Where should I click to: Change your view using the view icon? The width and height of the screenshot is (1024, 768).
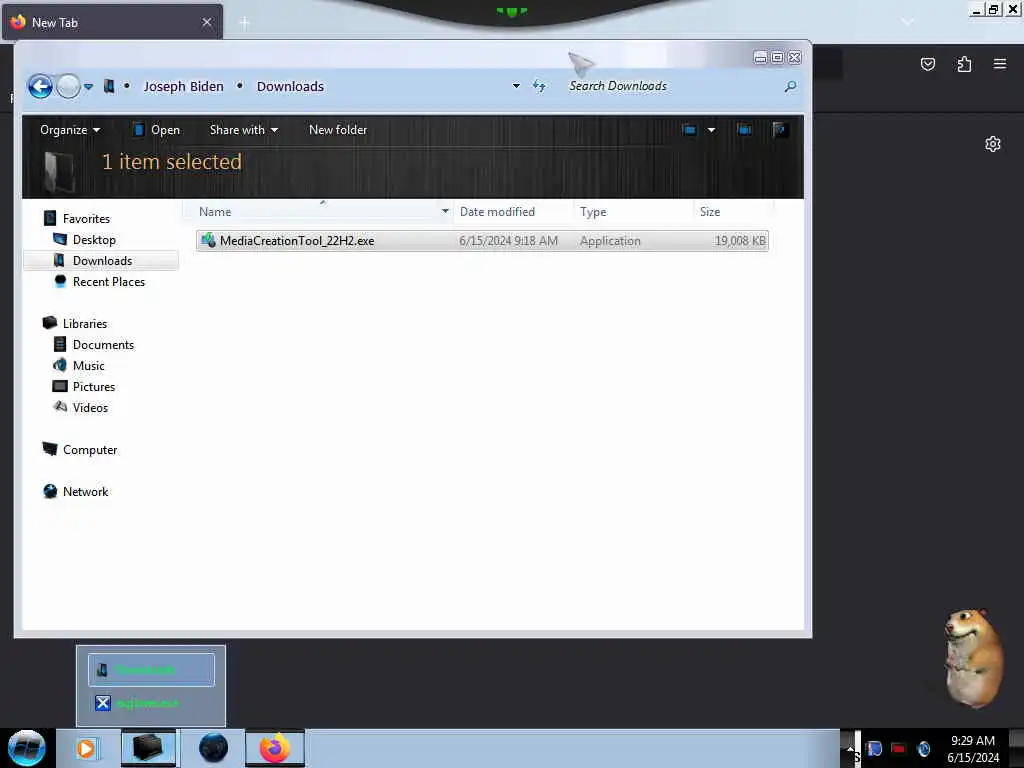(689, 130)
